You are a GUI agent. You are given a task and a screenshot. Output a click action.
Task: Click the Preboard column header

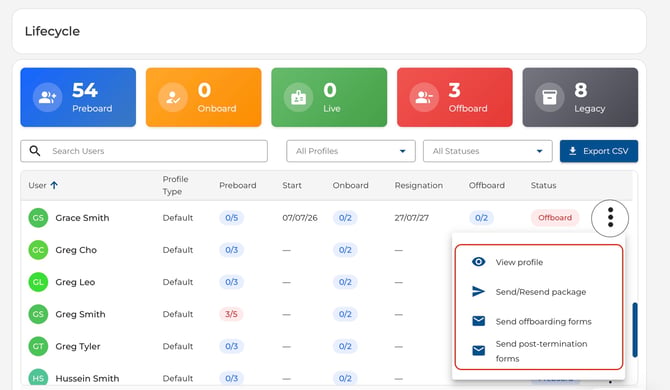tap(238, 185)
